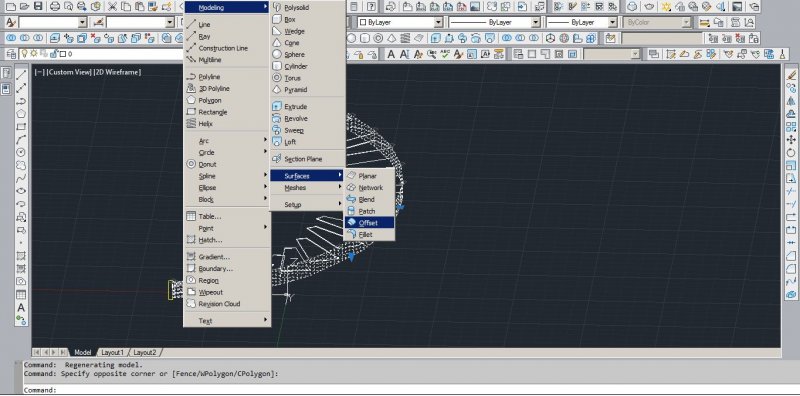Click the sun light icon in the render toolbar
This screenshot has width=800, height=396.
point(666,7)
